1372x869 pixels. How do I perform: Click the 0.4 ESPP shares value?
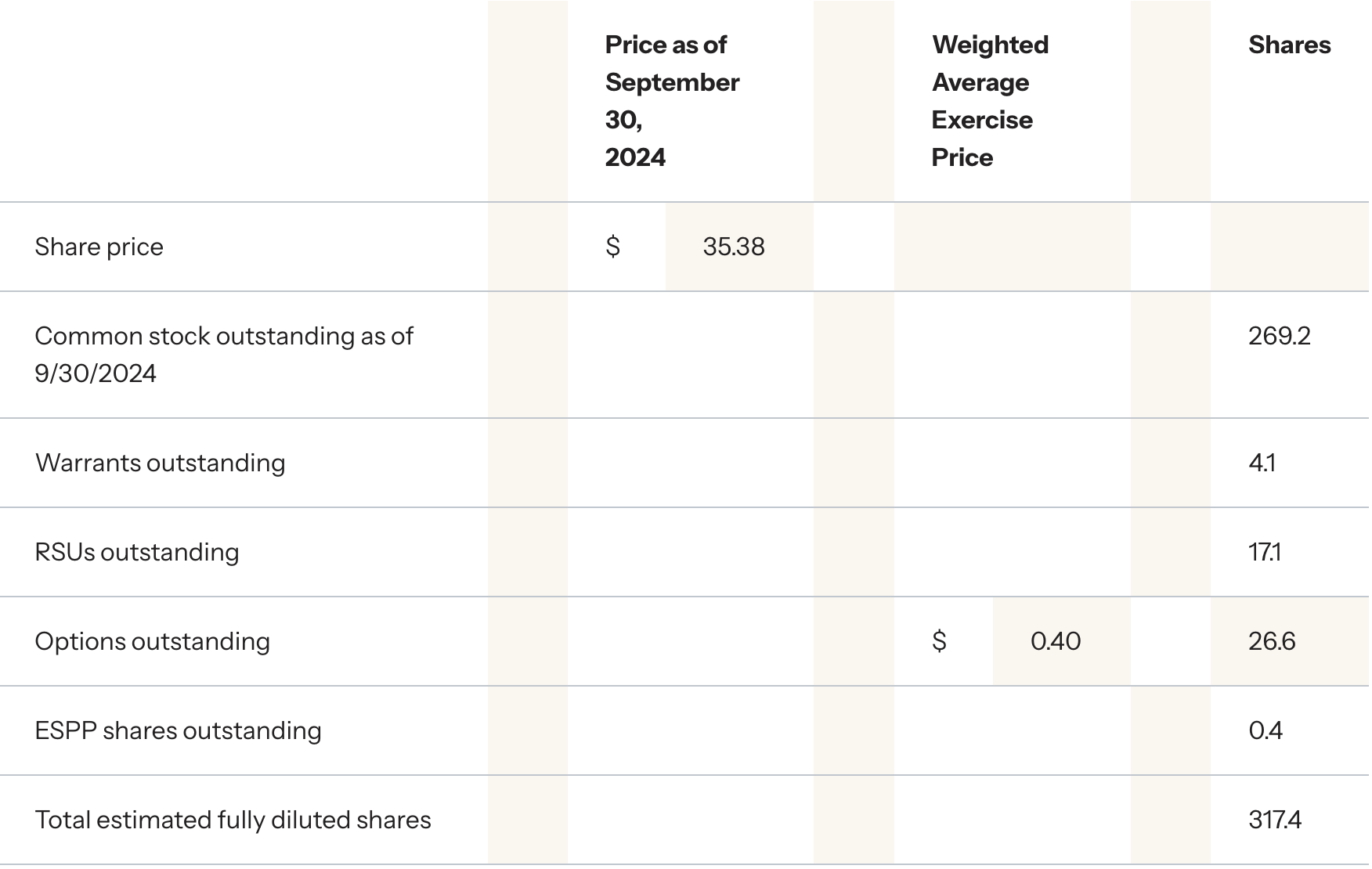[x=1265, y=730]
